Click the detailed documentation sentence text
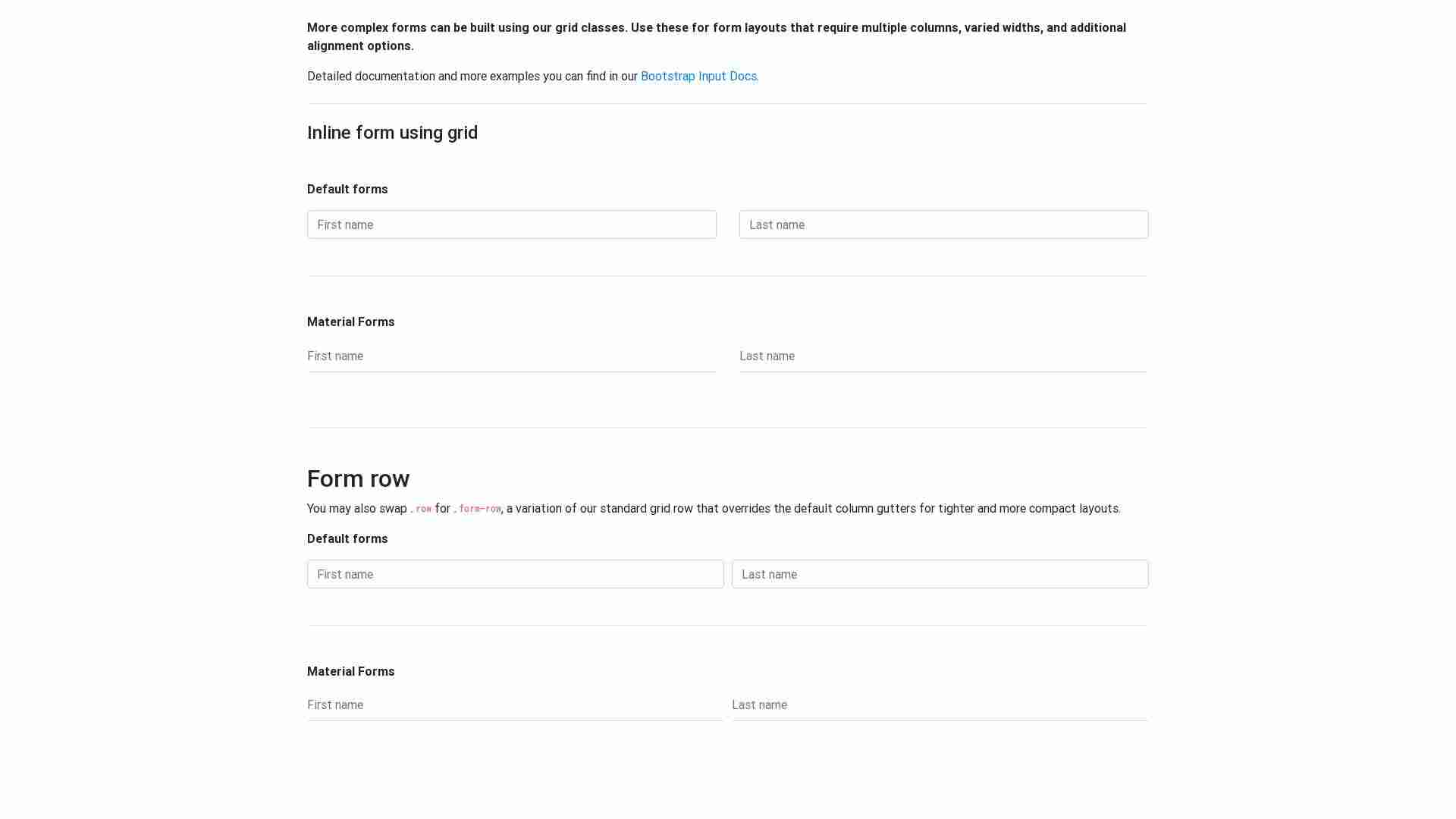The image size is (1456, 819). (x=472, y=76)
